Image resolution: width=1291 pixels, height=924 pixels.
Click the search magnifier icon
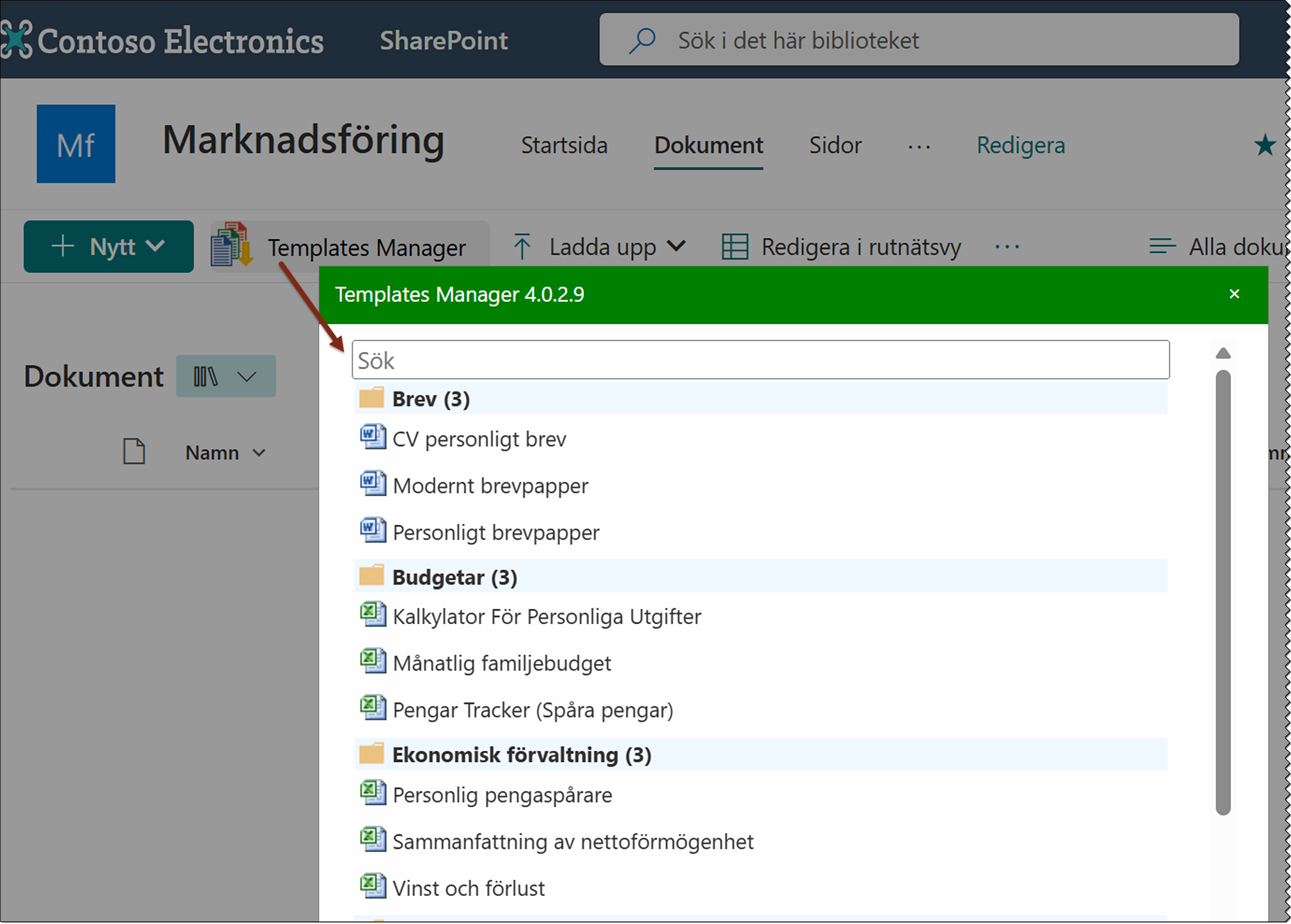click(x=642, y=40)
